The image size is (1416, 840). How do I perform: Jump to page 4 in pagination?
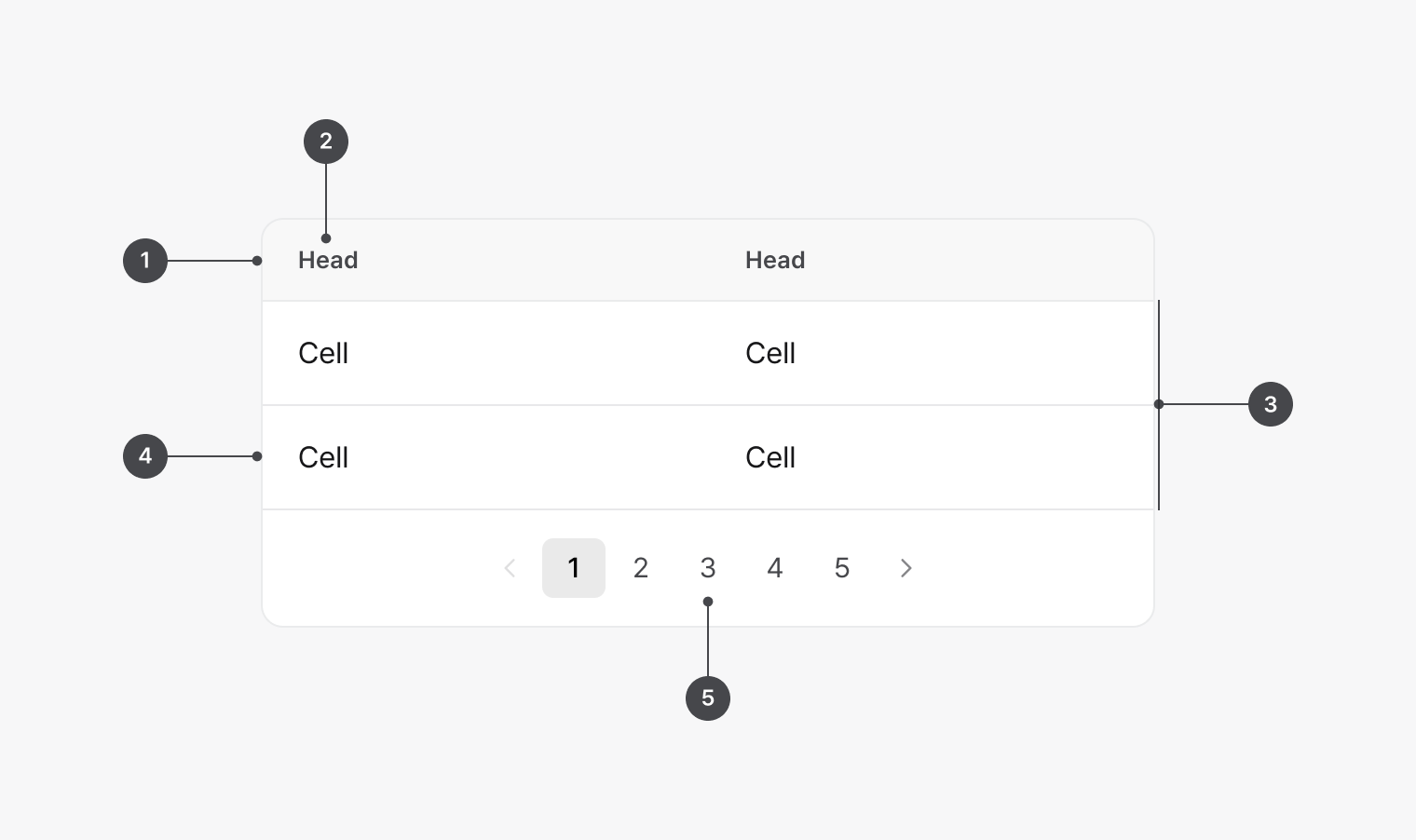click(x=775, y=568)
